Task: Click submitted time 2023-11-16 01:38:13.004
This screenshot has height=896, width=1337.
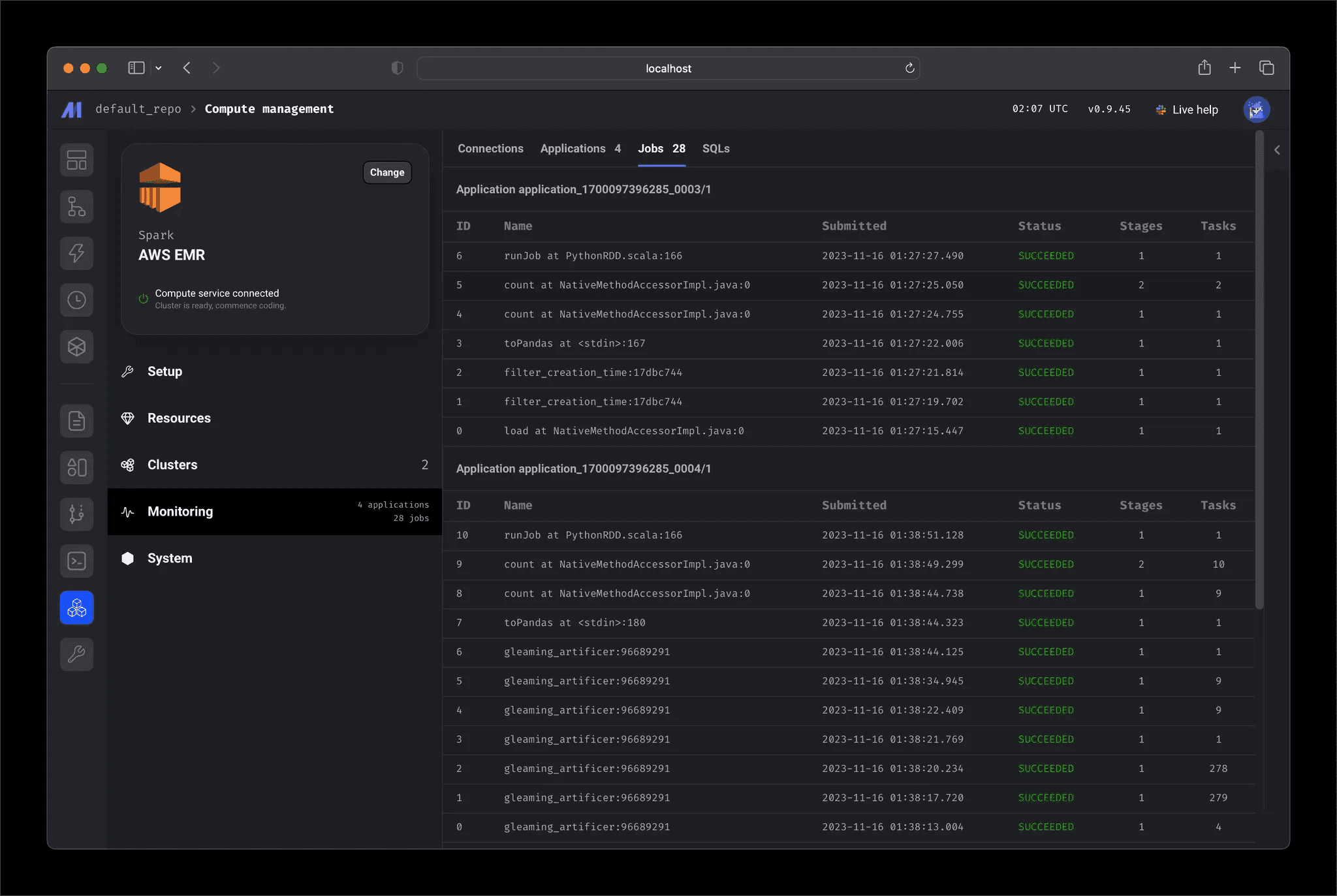Action: coord(892,827)
